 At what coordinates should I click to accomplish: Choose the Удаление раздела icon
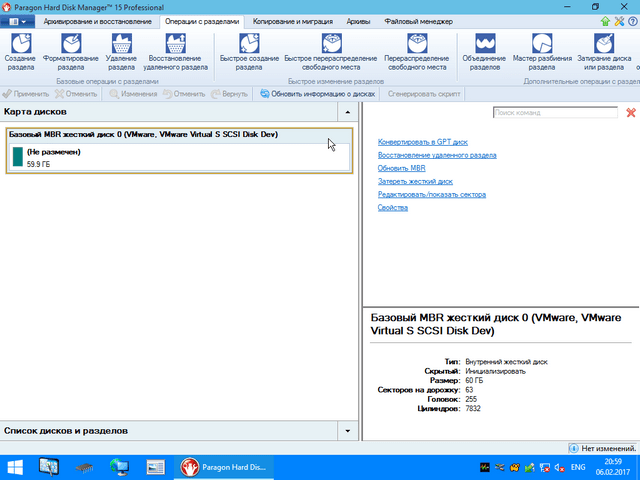tap(121, 44)
